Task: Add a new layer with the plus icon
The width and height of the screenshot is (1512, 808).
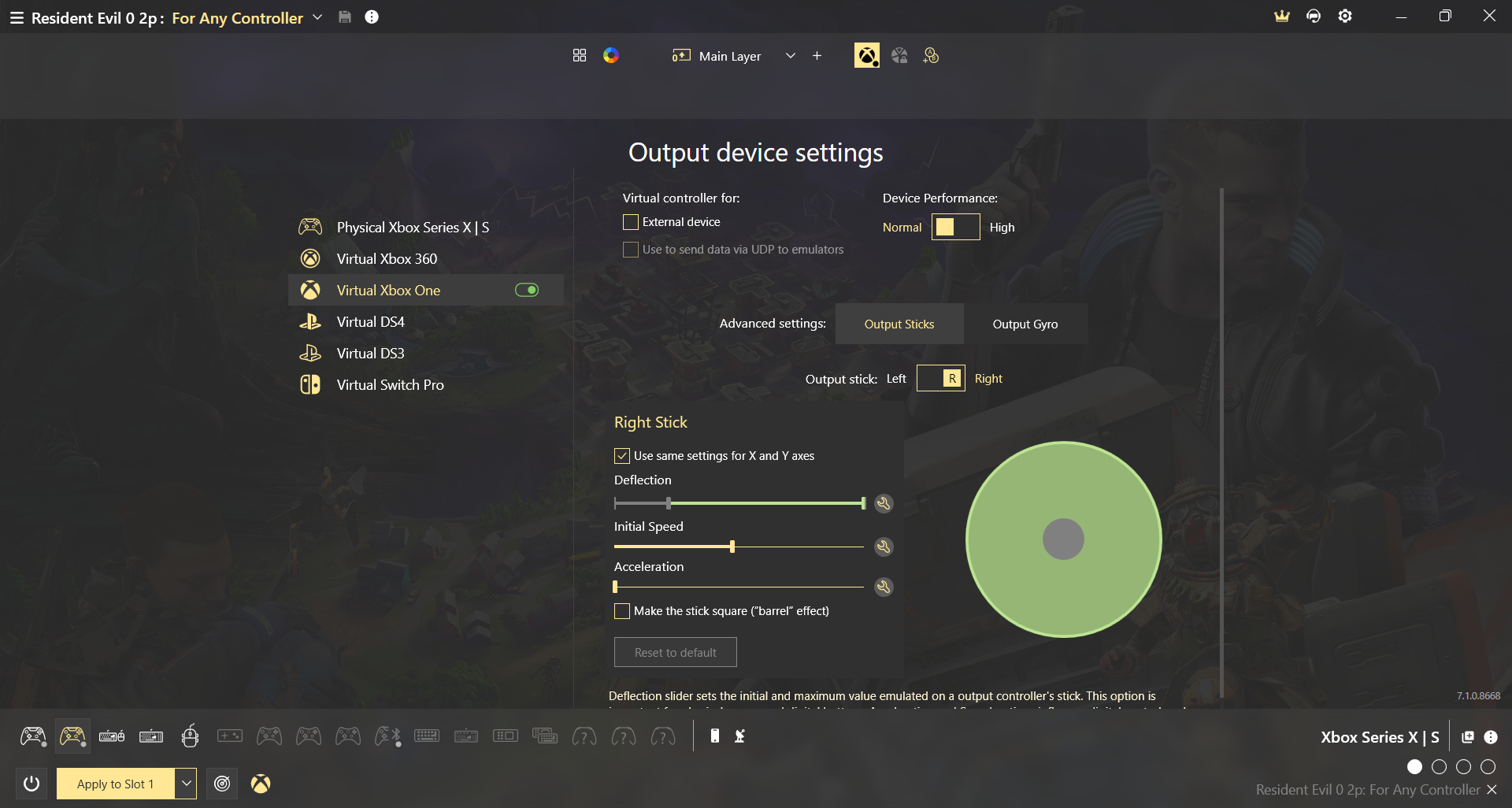Action: tap(817, 56)
